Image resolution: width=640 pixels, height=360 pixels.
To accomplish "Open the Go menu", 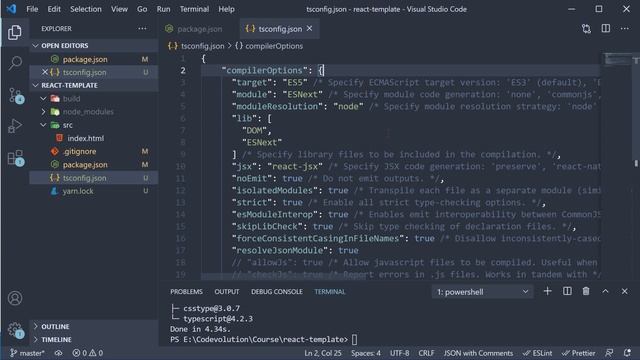I will tap(142, 9).
